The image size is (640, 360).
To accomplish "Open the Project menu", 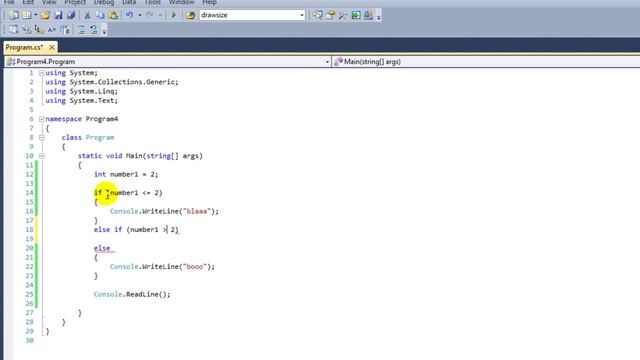I will click(x=75, y=2).
